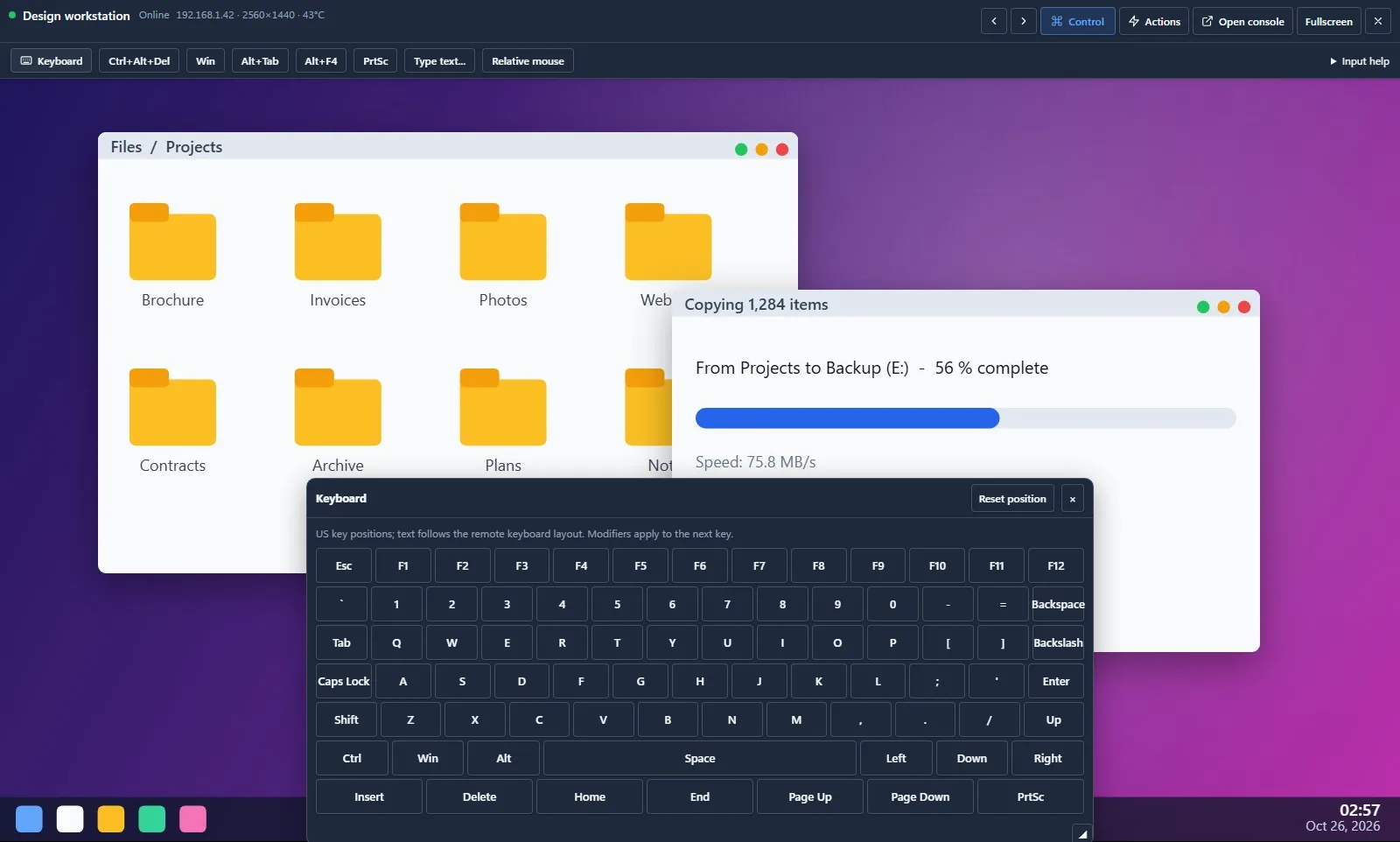Enter Fullscreen mode
This screenshot has height=842, width=1400.
tap(1329, 21)
